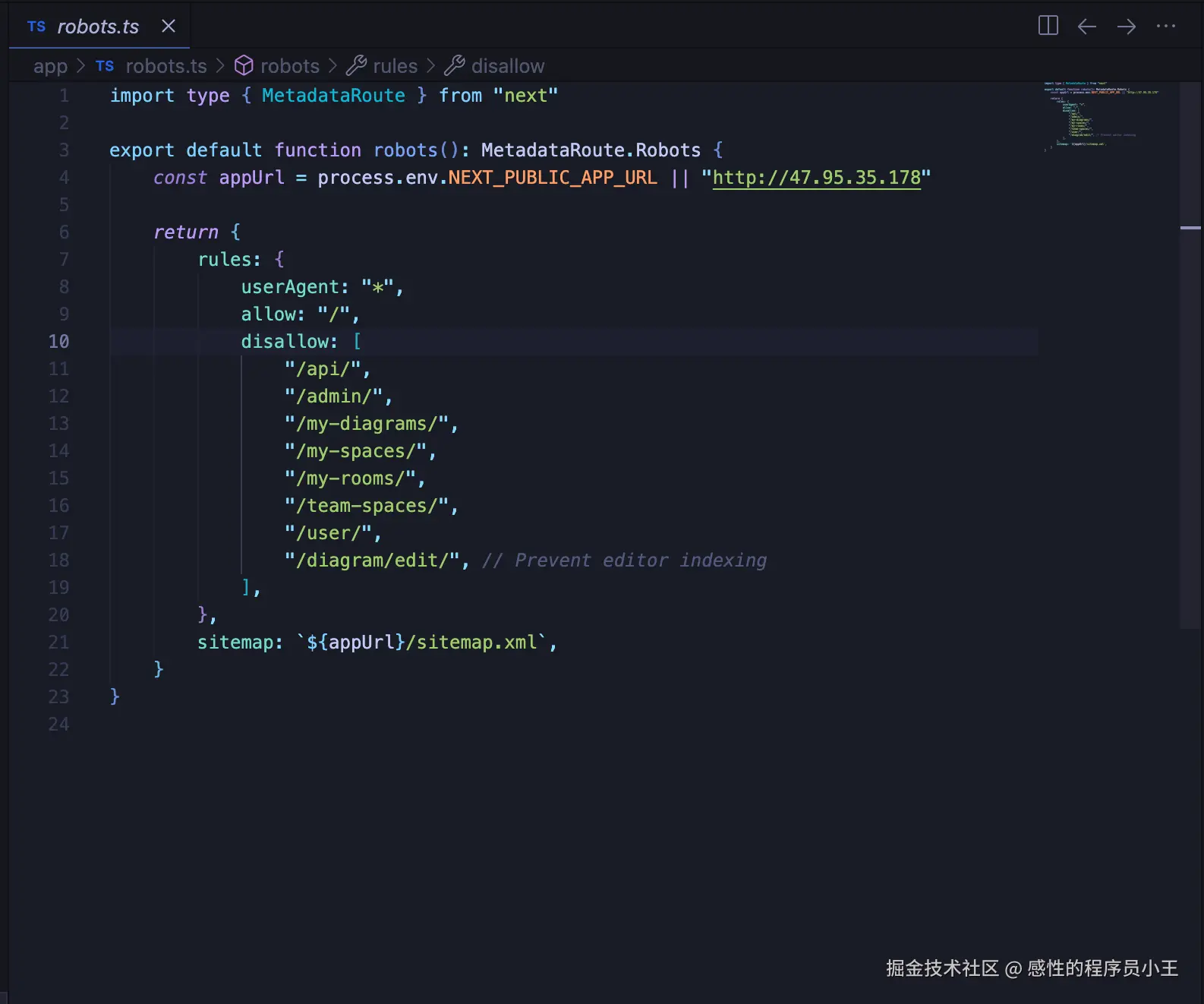Click the appUrl constant declaration

click(x=251, y=178)
